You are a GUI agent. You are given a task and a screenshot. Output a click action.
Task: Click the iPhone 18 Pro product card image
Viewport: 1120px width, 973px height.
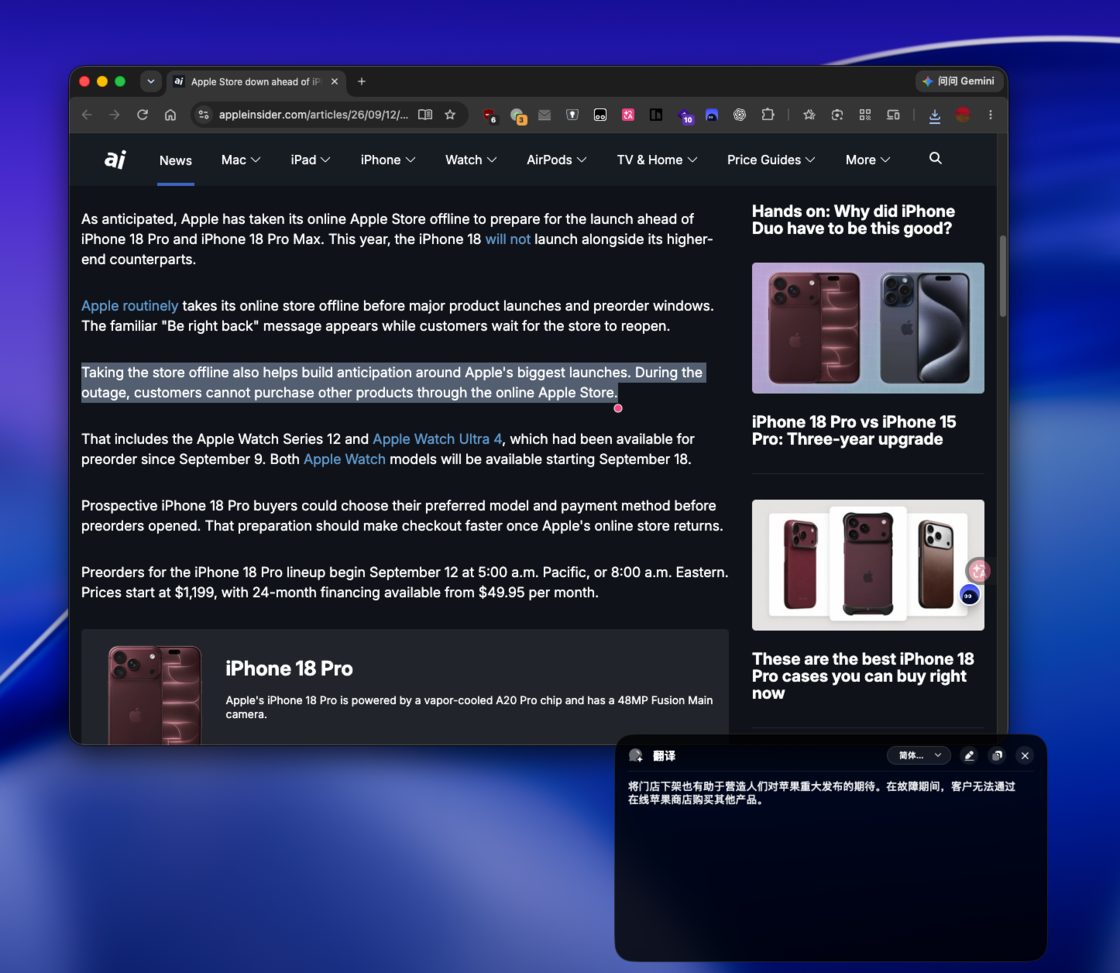154,695
